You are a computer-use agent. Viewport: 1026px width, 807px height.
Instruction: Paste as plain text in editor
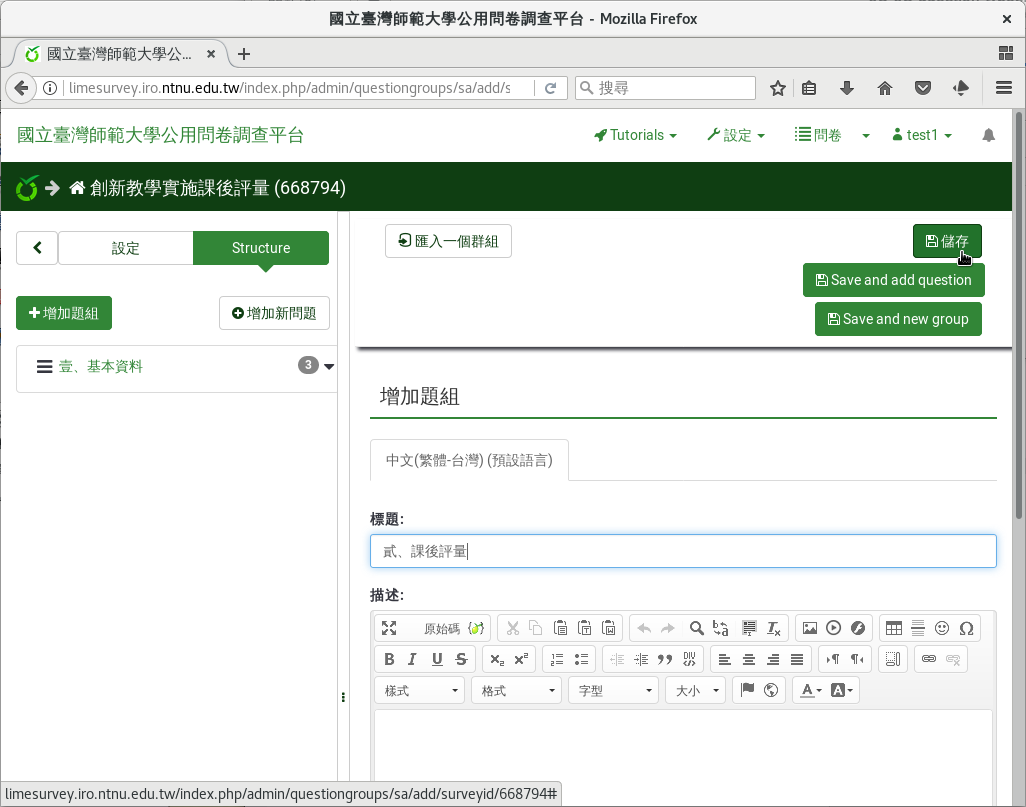click(x=584, y=628)
